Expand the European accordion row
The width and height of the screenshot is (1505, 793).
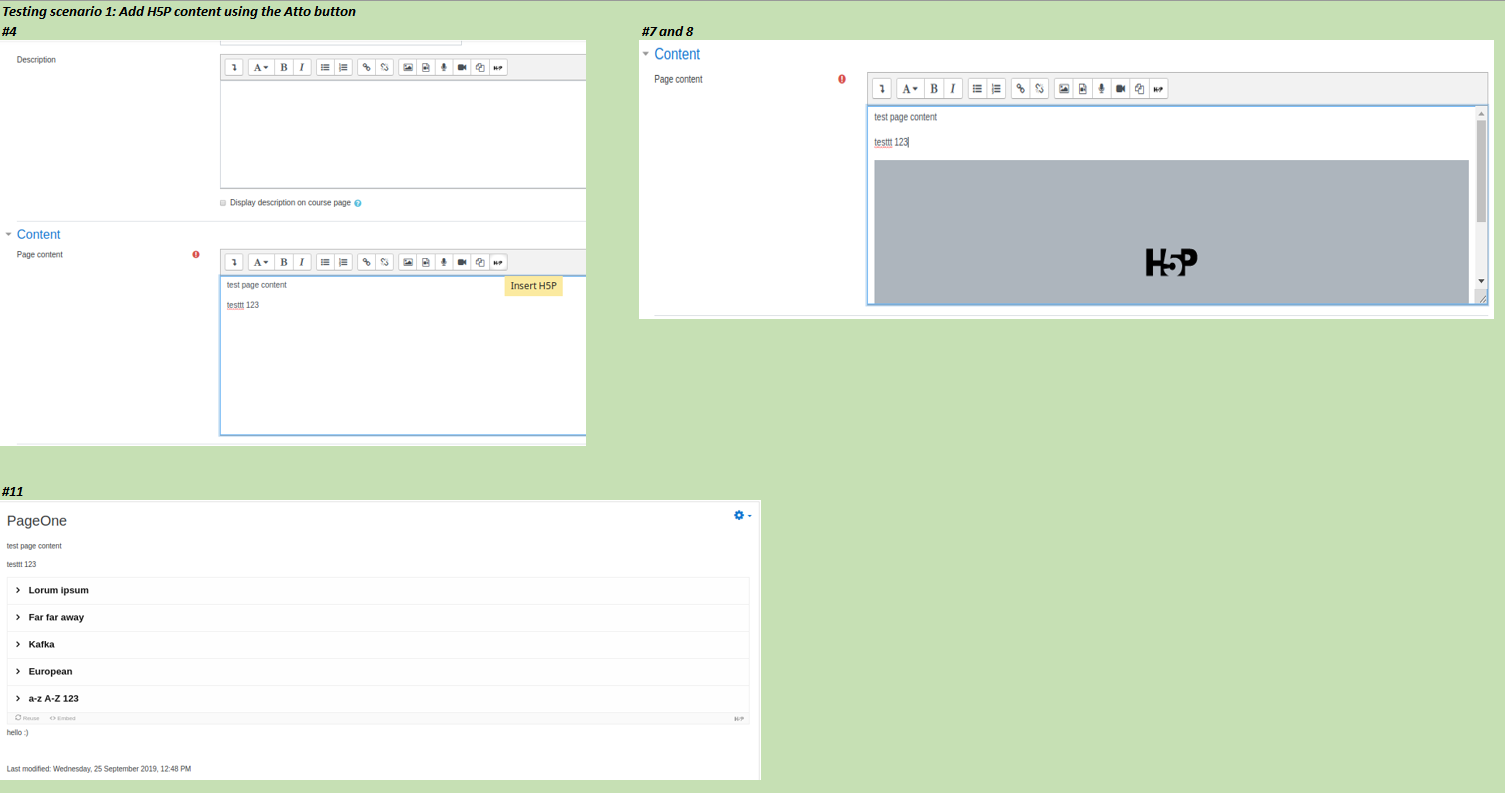[x=378, y=671]
